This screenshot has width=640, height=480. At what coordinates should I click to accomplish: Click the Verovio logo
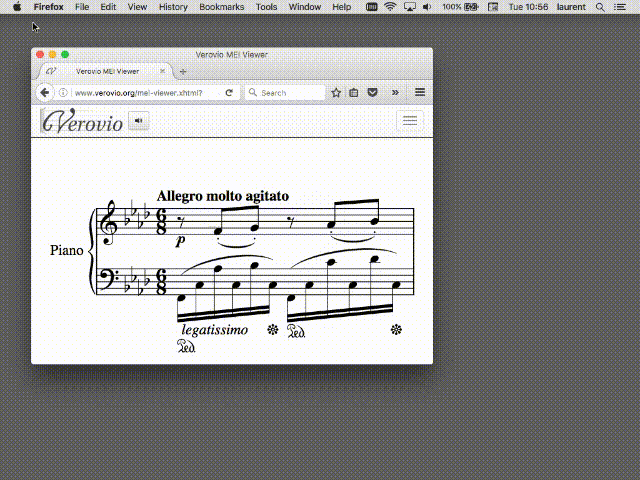pos(83,122)
